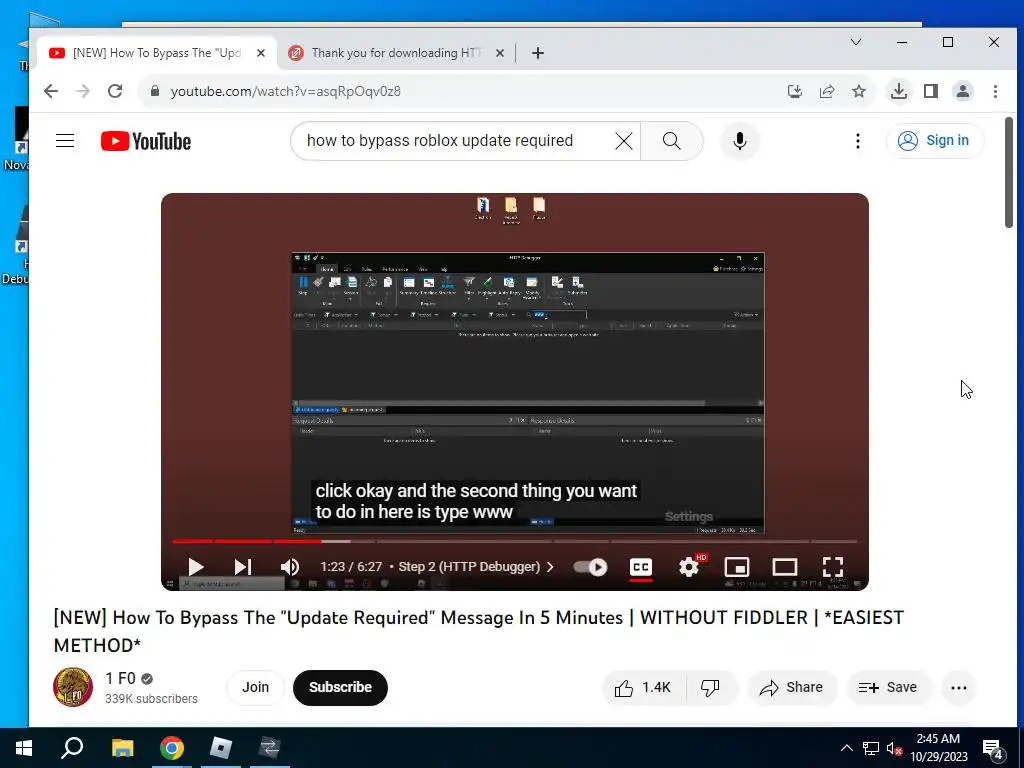Toggle the autoplay switch
Viewport: 1024px width, 768px height.
pyautogui.click(x=590, y=566)
